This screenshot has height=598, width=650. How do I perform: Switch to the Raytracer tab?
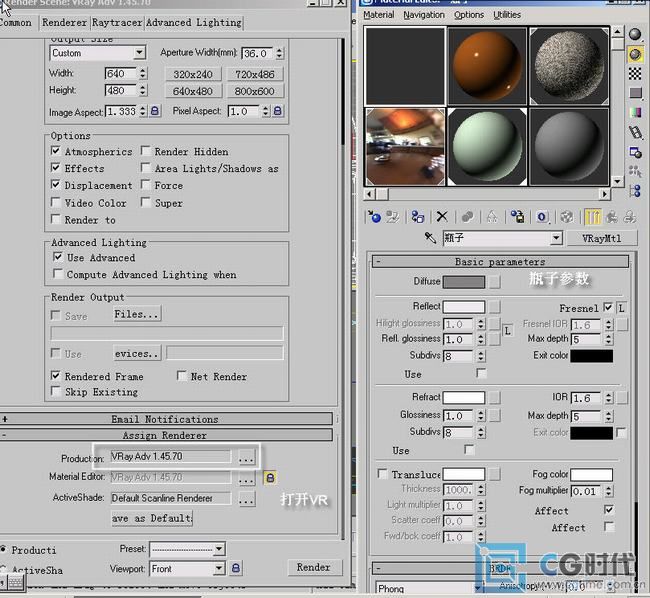(117, 22)
